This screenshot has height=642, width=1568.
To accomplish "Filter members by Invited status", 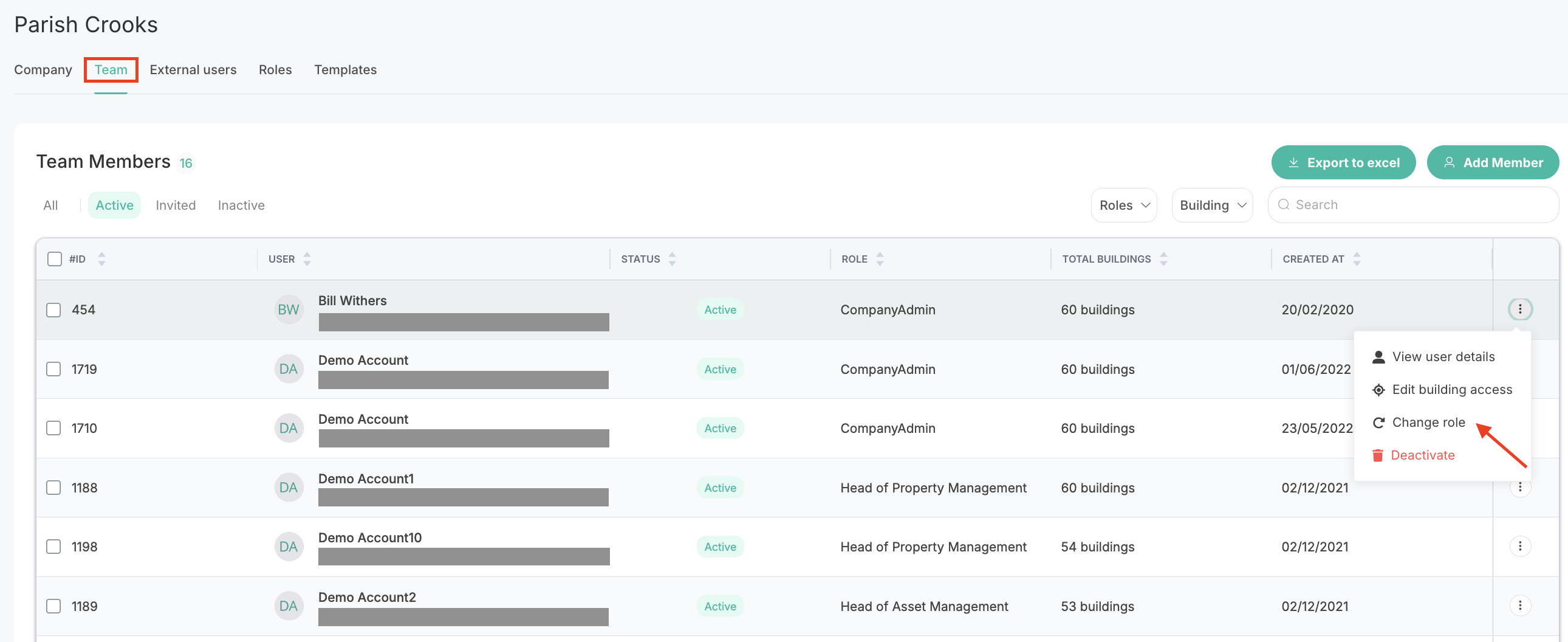I will [x=176, y=205].
